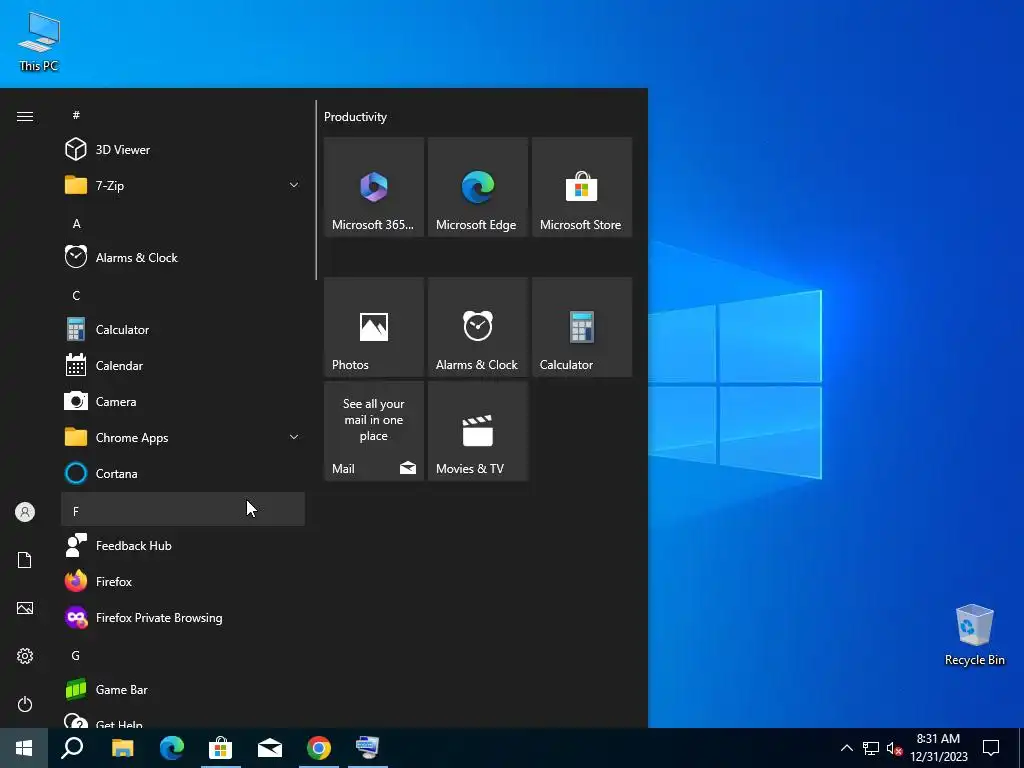Viewport: 1024px width, 768px height.
Task: Open Microsoft Store from taskbar
Action: point(221,748)
